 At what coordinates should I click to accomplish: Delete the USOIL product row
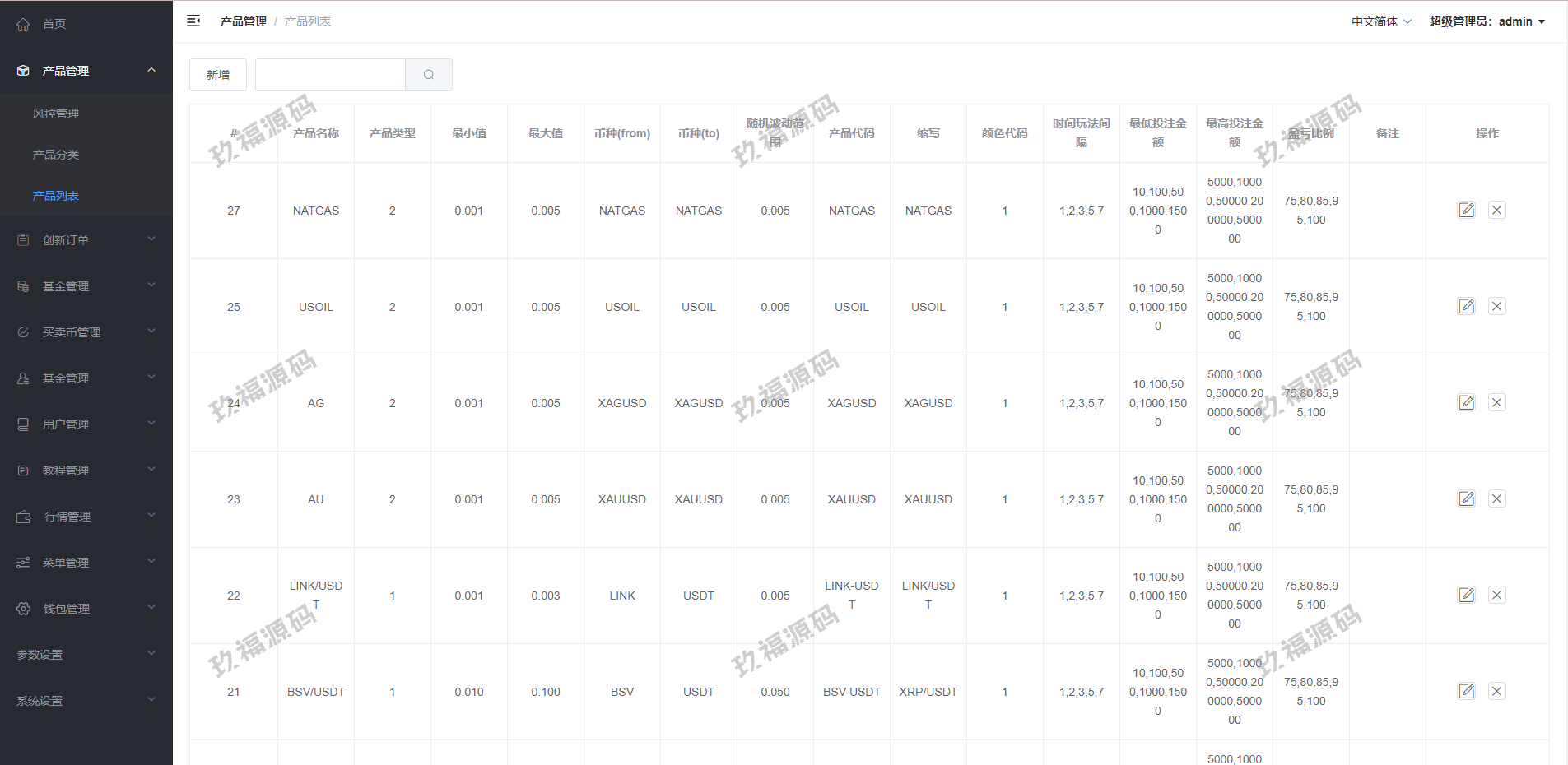pyautogui.click(x=1496, y=307)
